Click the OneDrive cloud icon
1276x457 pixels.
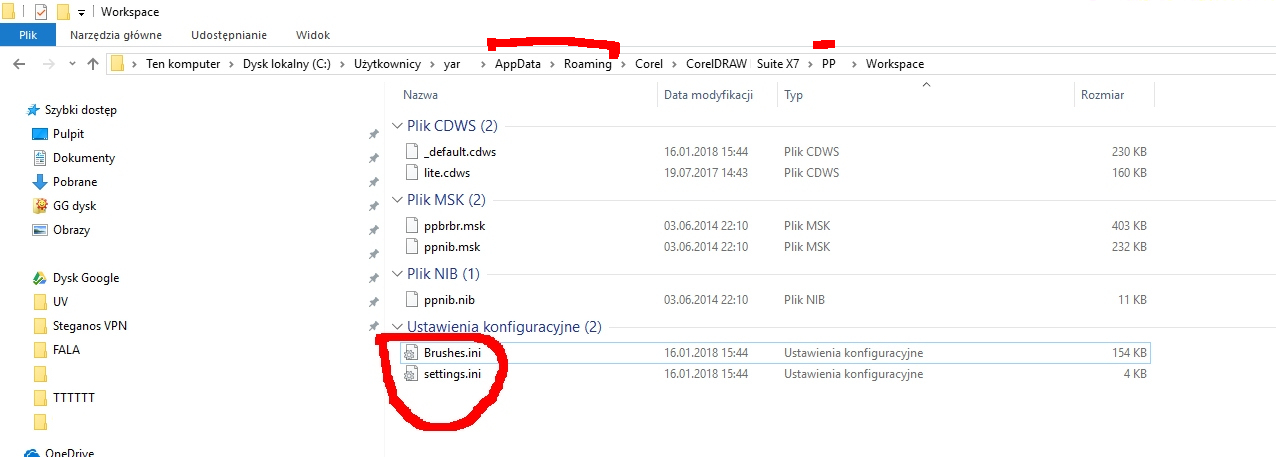click(32, 453)
